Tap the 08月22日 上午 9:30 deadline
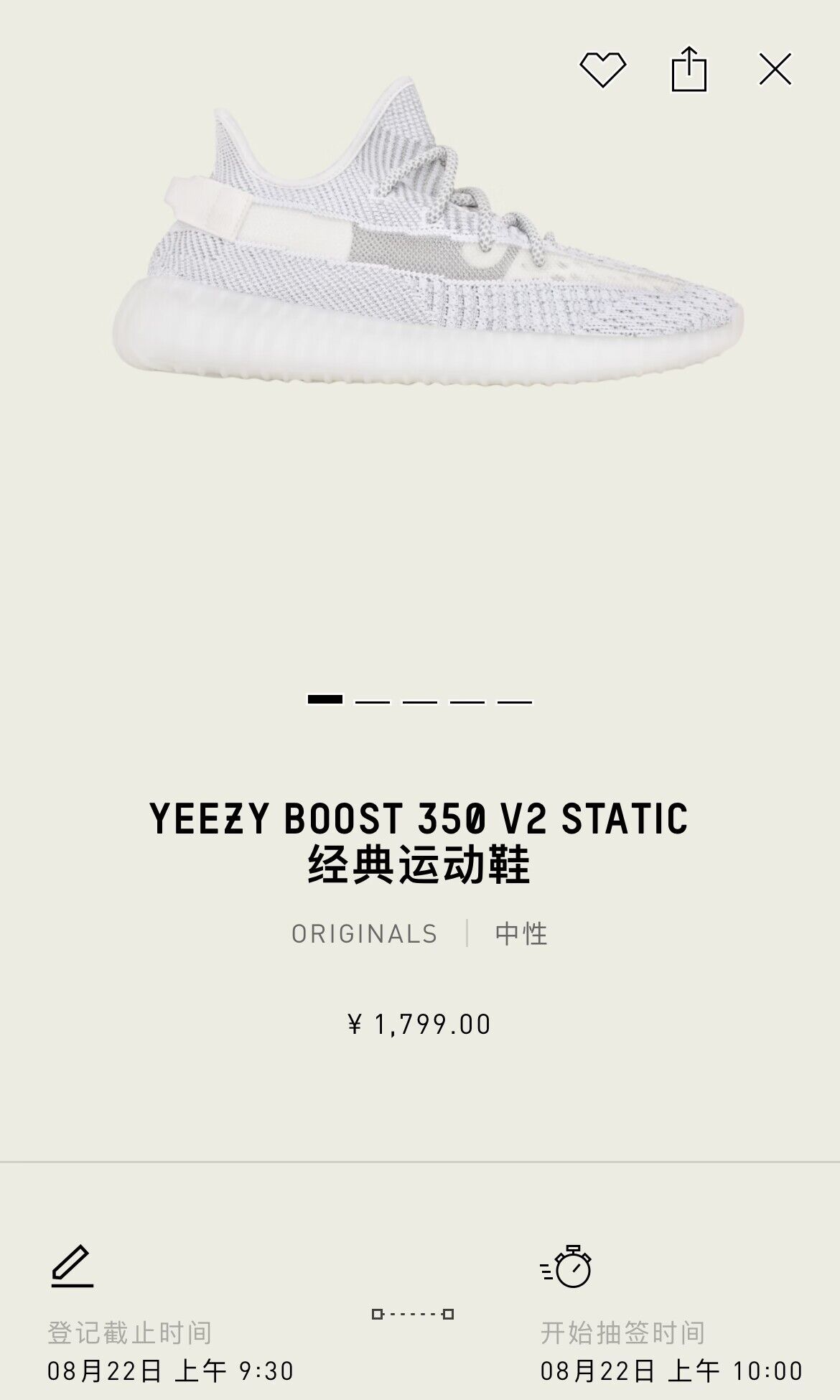Image resolution: width=840 pixels, height=1400 pixels. [171, 1371]
